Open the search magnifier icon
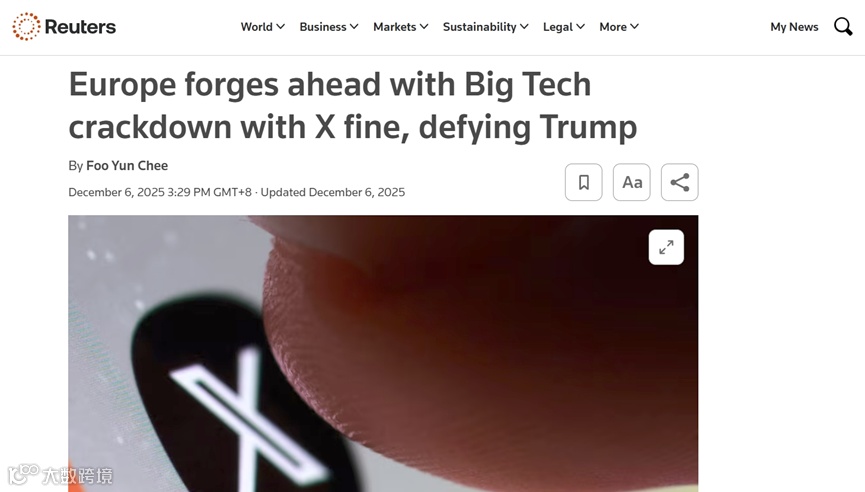The image size is (865, 492). click(843, 26)
